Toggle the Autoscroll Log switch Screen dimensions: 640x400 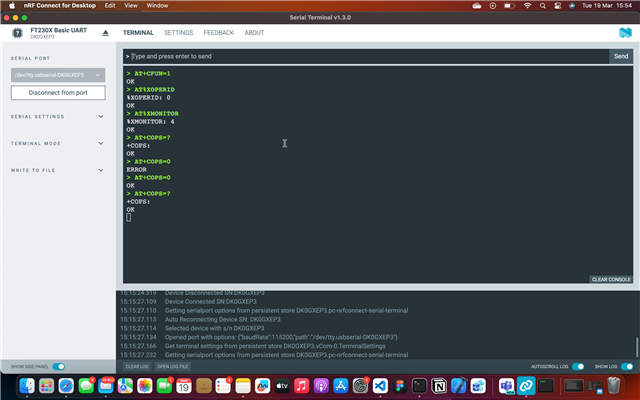(x=578, y=367)
